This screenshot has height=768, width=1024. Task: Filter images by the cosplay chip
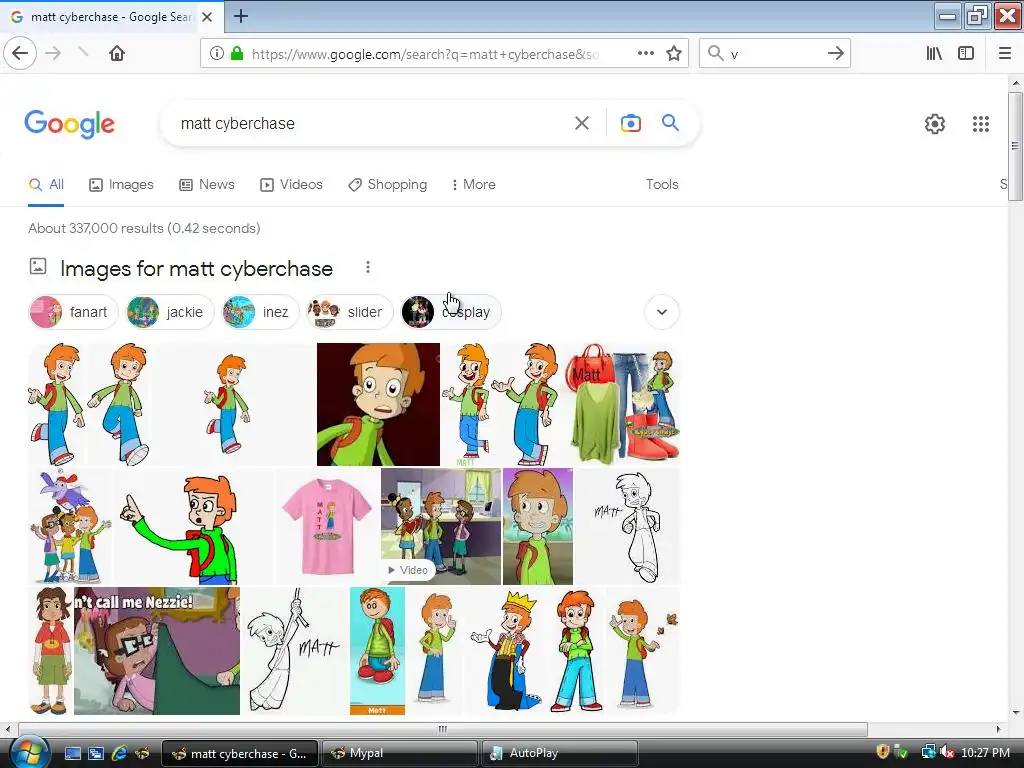pos(451,312)
